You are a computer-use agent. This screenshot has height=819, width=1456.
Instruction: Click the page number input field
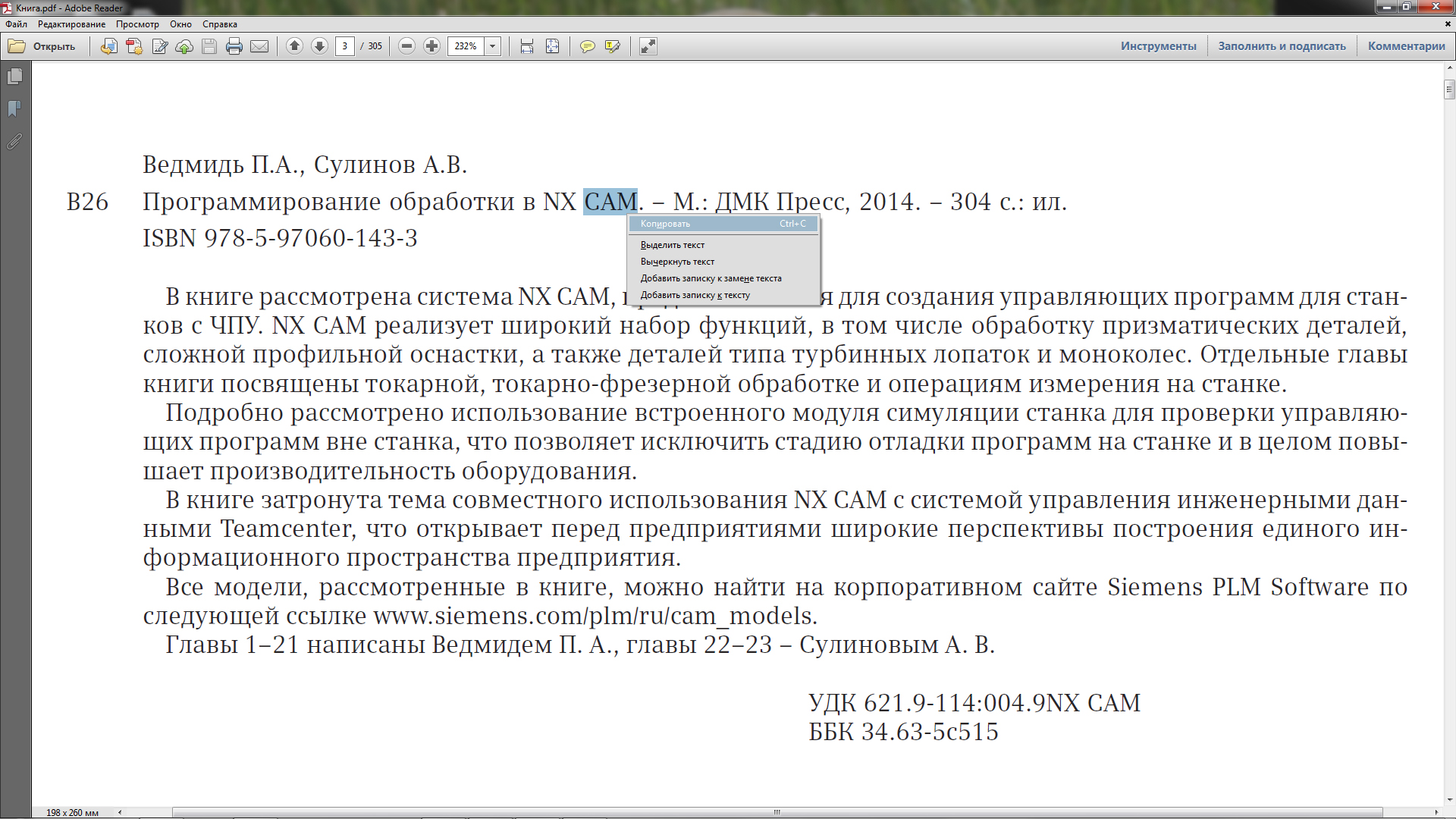[345, 46]
